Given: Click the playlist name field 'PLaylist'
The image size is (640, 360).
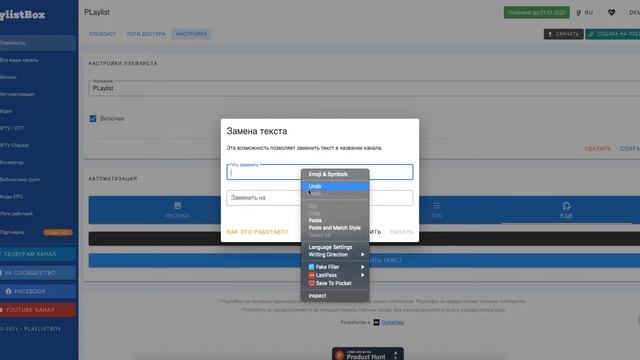Looking at the screenshot, I should 364,88.
